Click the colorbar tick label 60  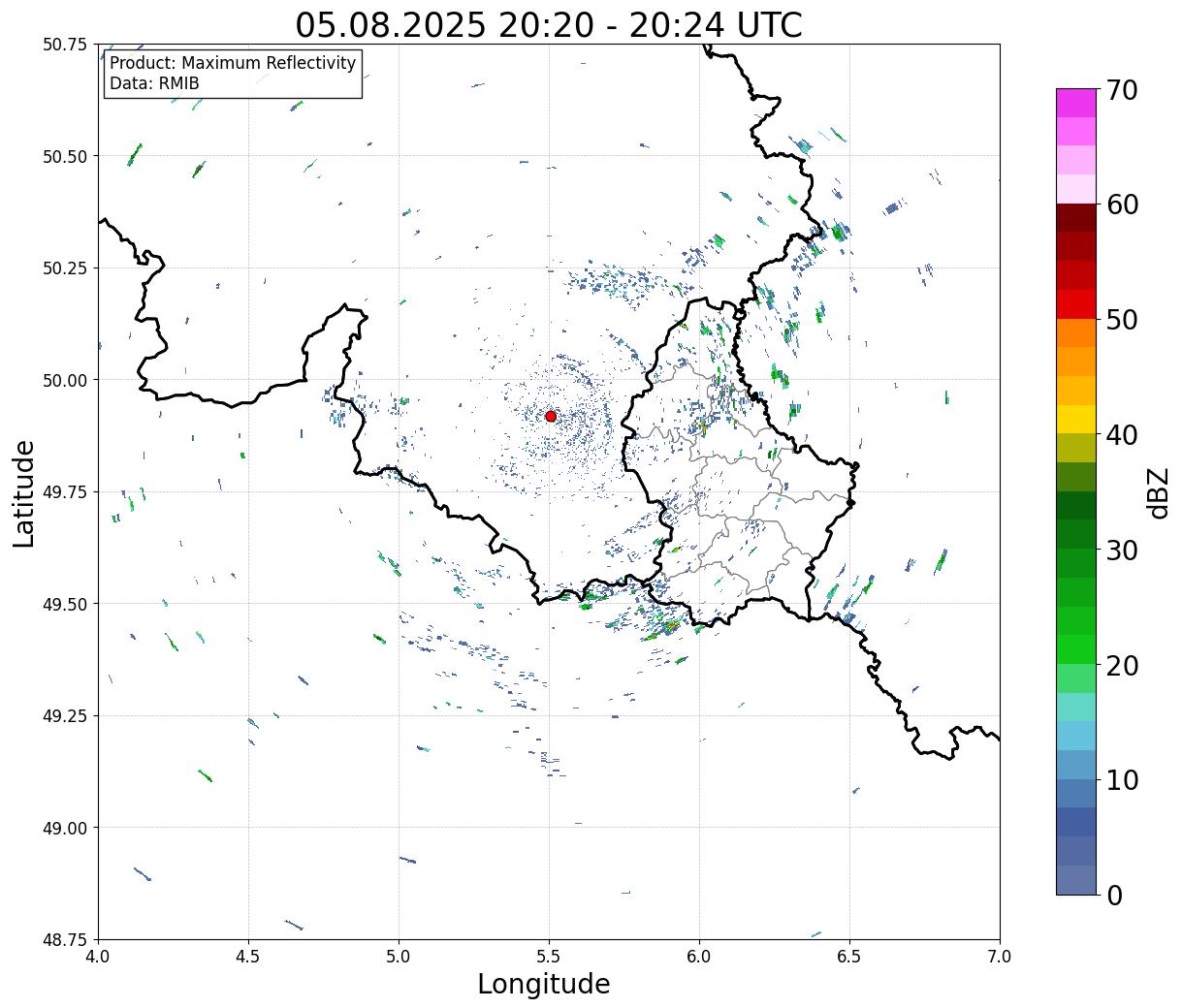[1123, 205]
